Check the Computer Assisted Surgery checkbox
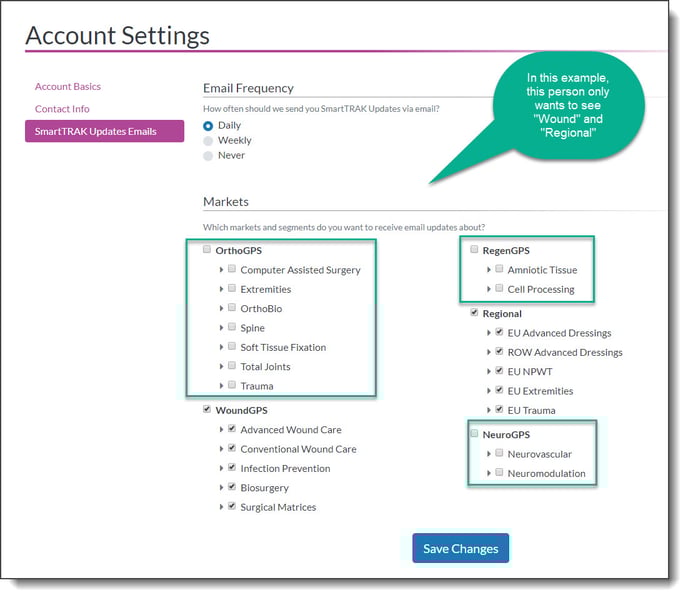Image resolution: width=688 pixels, height=598 pixels. pos(232,269)
